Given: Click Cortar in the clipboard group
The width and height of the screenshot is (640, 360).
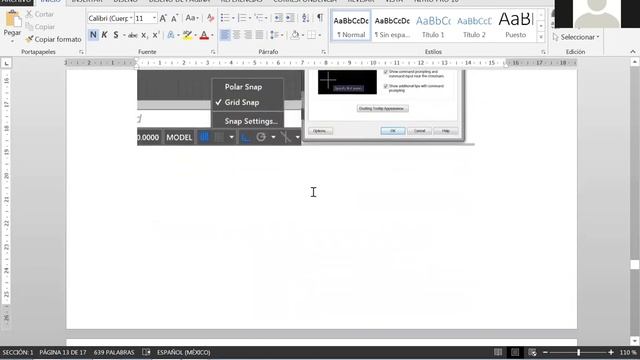Looking at the screenshot, I should pos(40,14).
